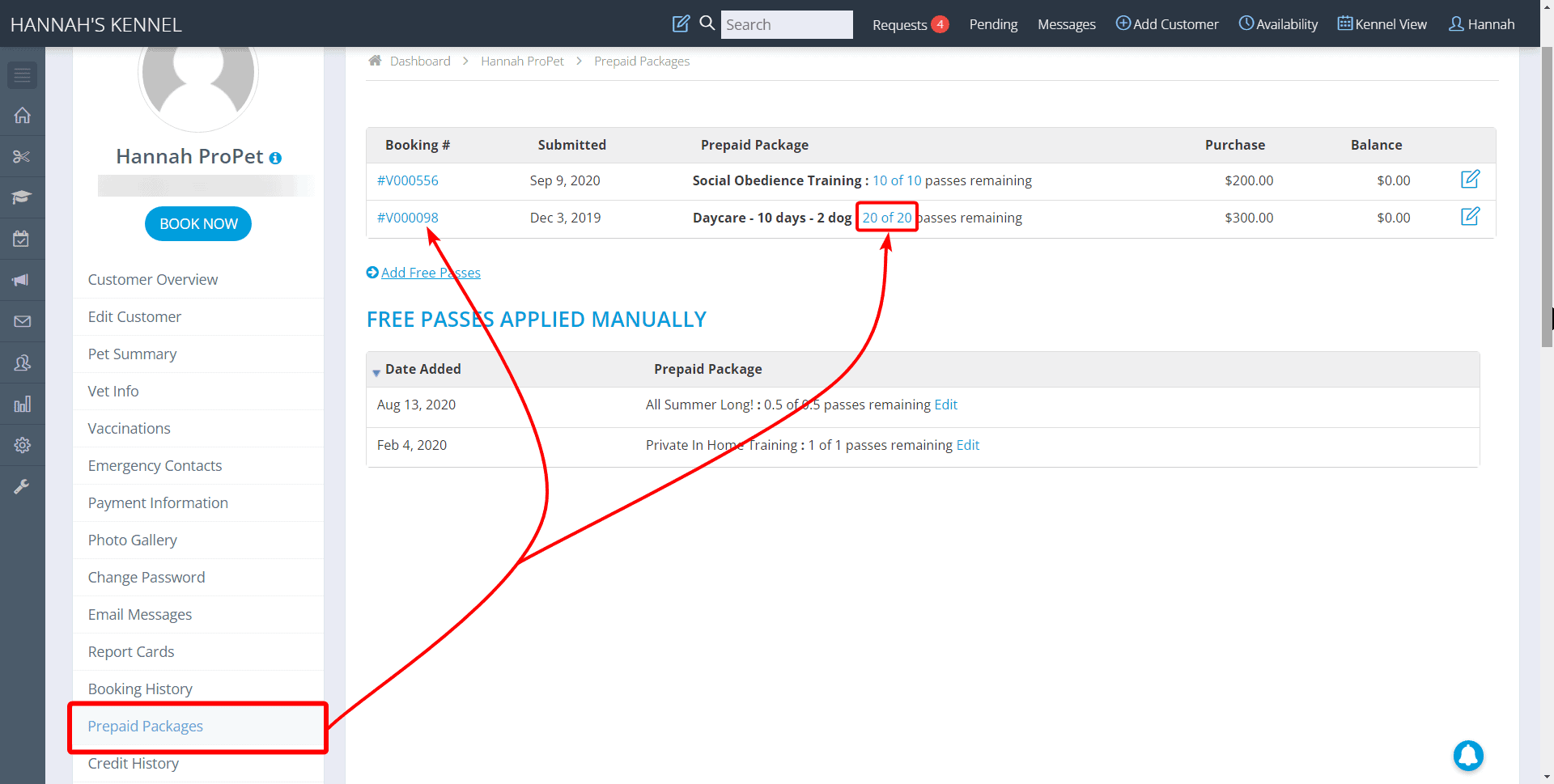Screen dimensions: 1554x784
Task: Click the scissors grooming icon in sidebar
Action: [x=22, y=157]
